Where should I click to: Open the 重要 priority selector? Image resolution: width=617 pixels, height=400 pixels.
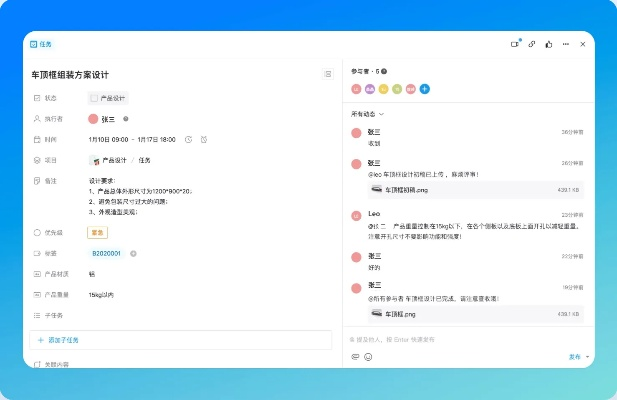click(97, 232)
